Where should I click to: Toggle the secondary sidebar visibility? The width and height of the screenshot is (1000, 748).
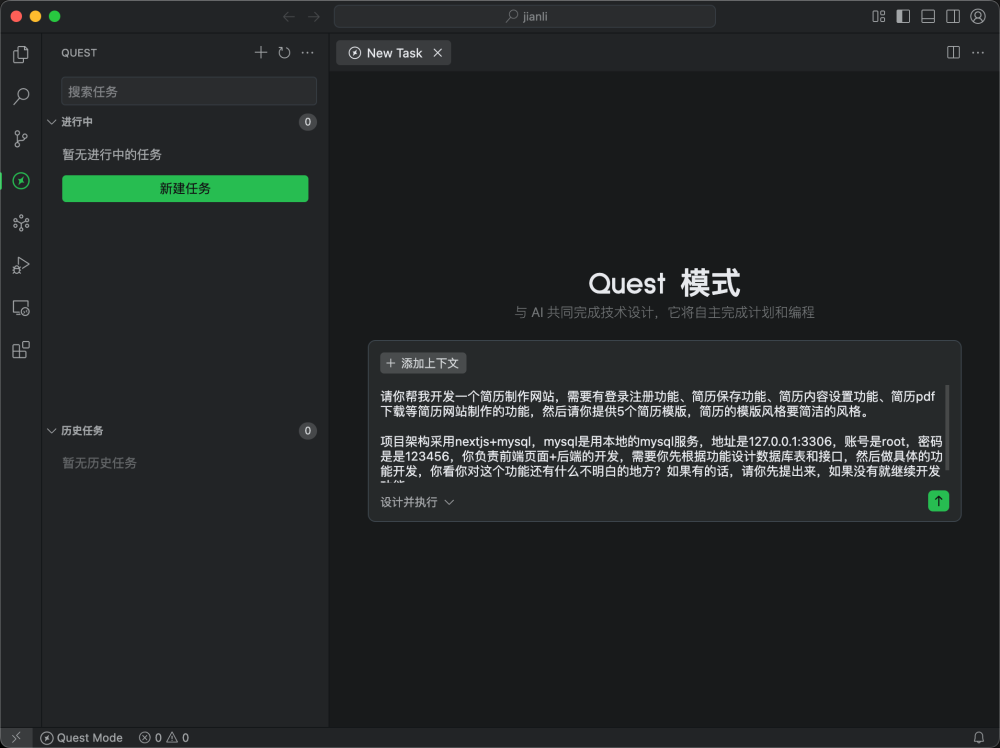(954, 16)
